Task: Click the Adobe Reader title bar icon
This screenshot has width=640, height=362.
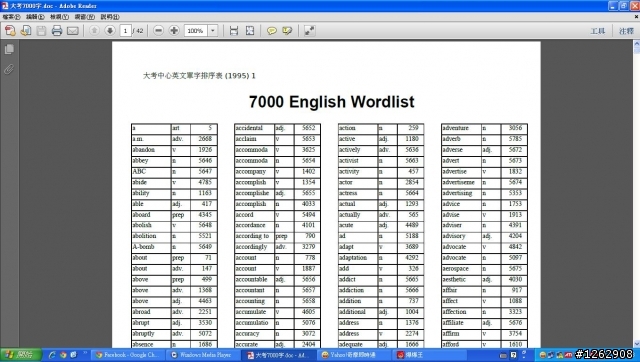Action: (5, 6)
